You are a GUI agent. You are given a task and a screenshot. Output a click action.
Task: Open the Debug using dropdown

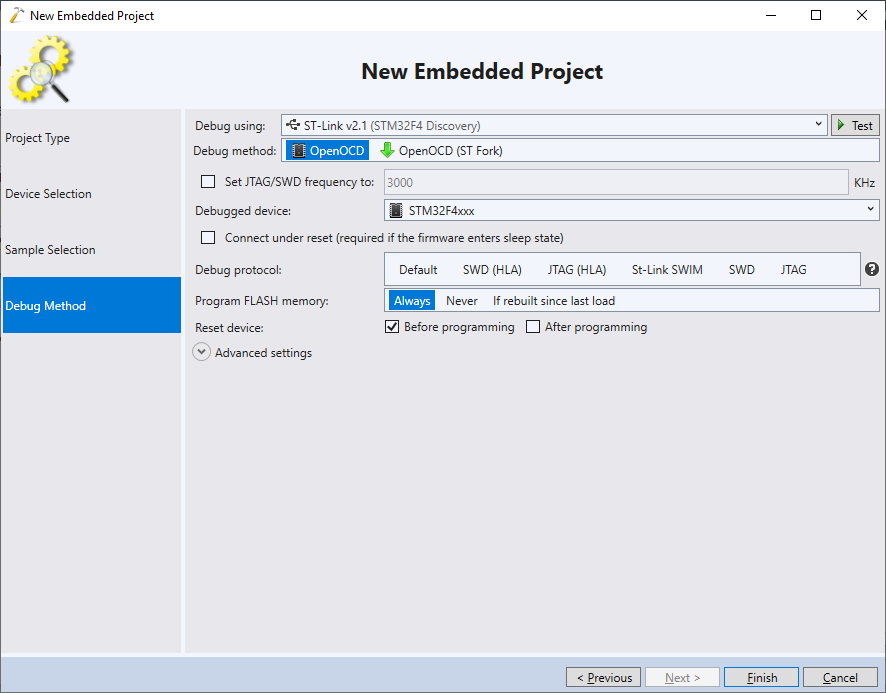(x=554, y=125)
